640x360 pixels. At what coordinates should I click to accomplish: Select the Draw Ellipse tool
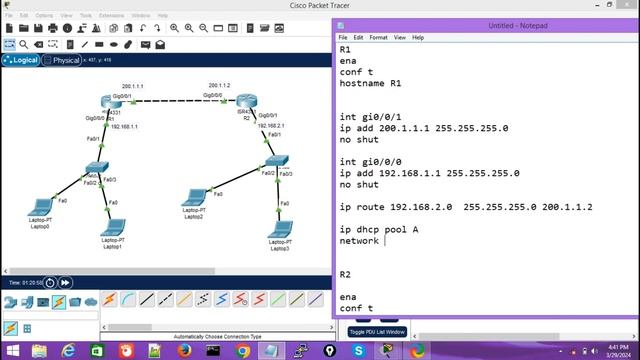pyautogui.click(x=114, y=44)
